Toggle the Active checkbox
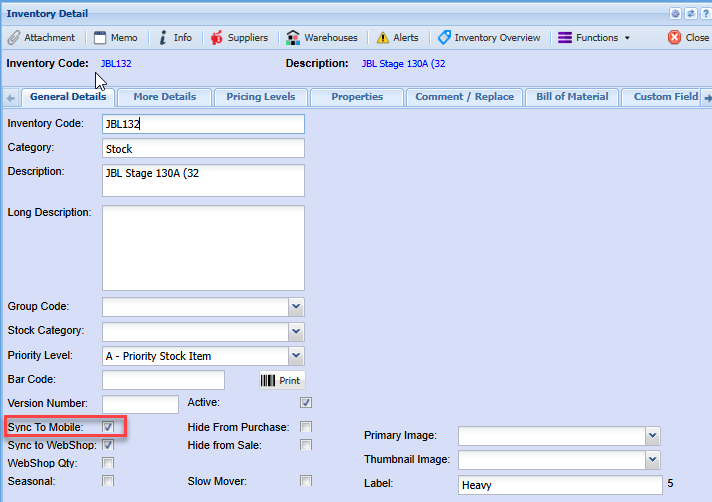 (x=306, y=403)
